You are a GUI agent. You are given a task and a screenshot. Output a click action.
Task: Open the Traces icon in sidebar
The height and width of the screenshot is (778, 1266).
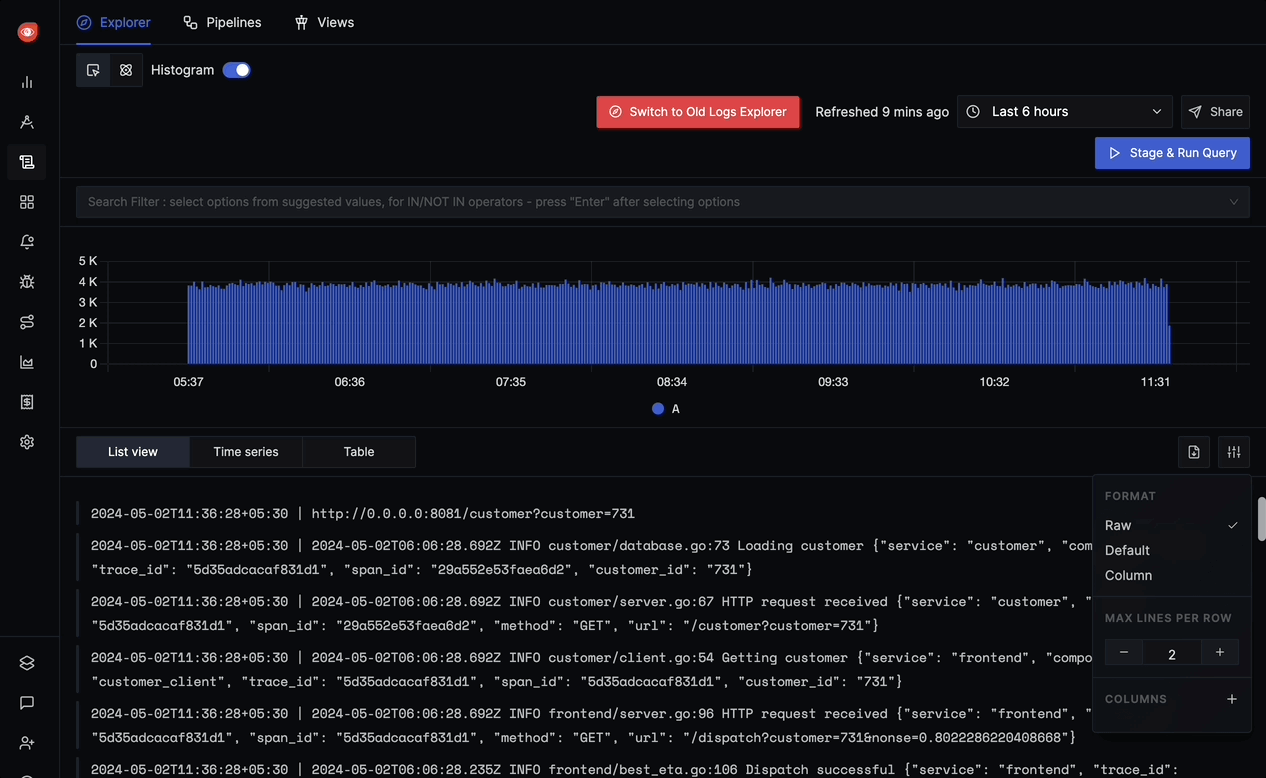(27, 122)
